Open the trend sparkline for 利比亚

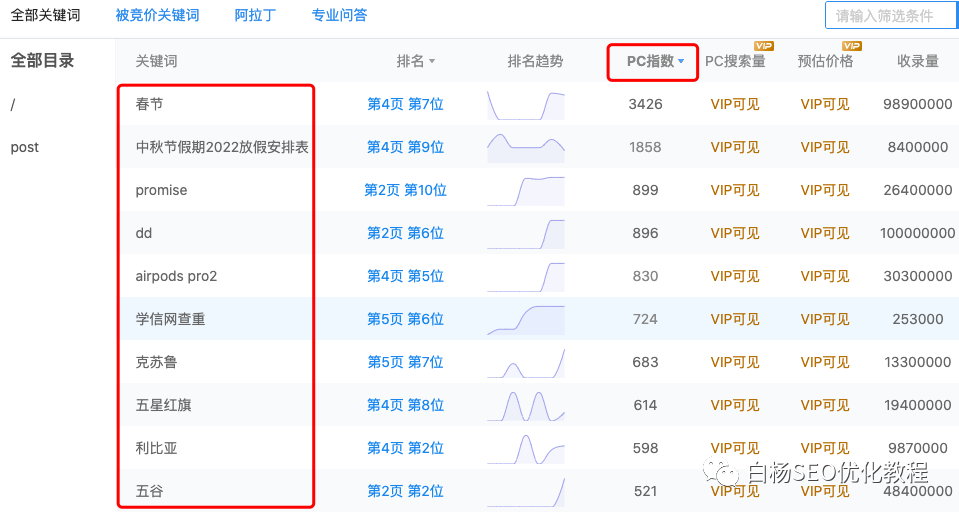[526, 449]
